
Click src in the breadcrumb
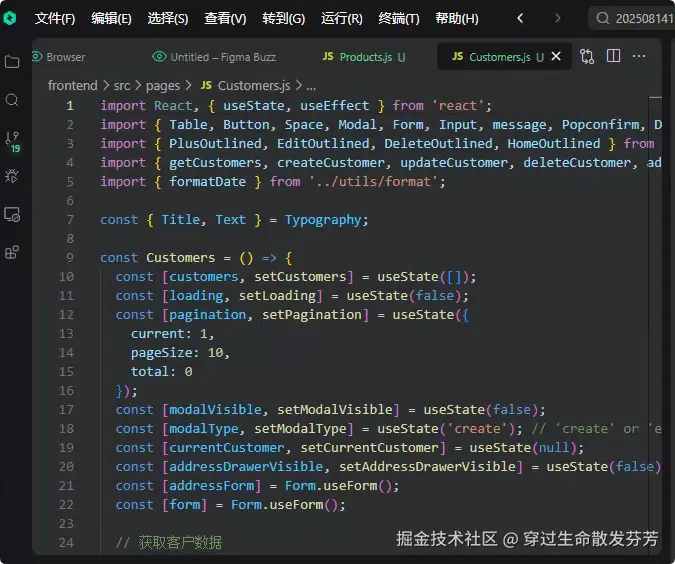(x=122, y=86)
